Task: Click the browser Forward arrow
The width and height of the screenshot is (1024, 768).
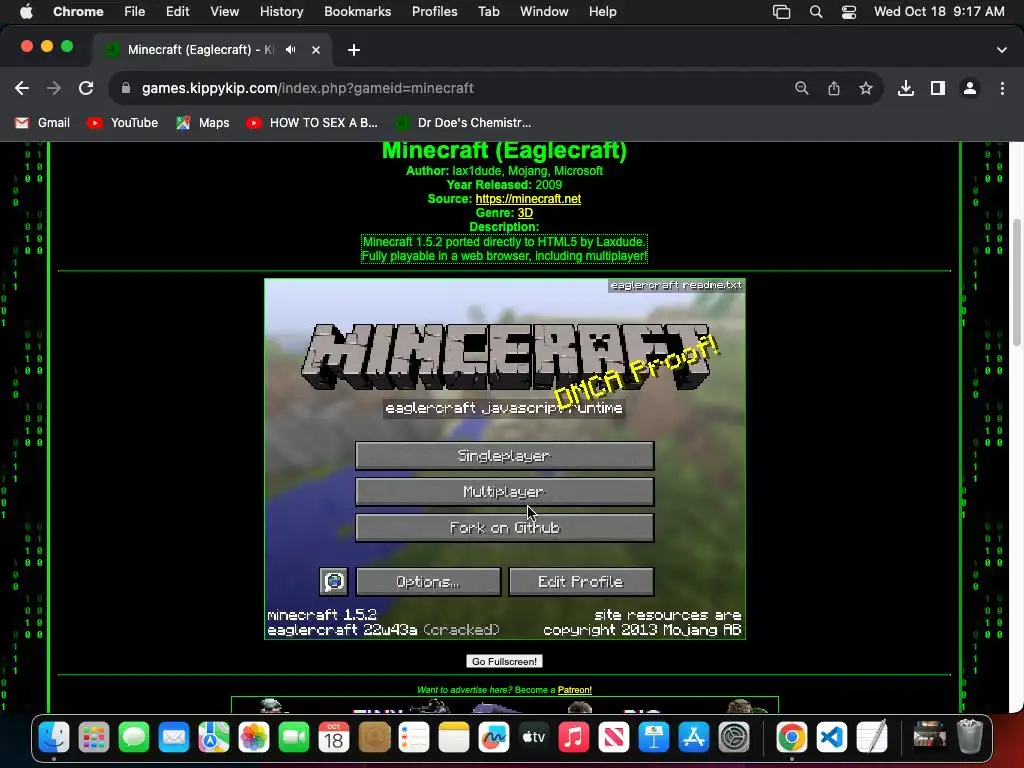Action: click(x=54, y=88)
